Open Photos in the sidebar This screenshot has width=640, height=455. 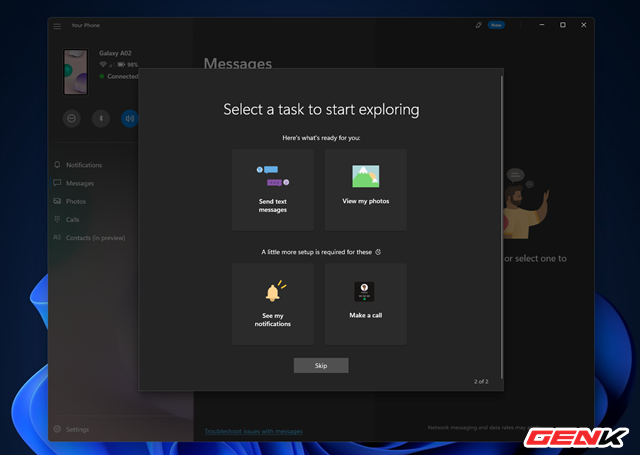pyautogui.click(x=76, y=202)
